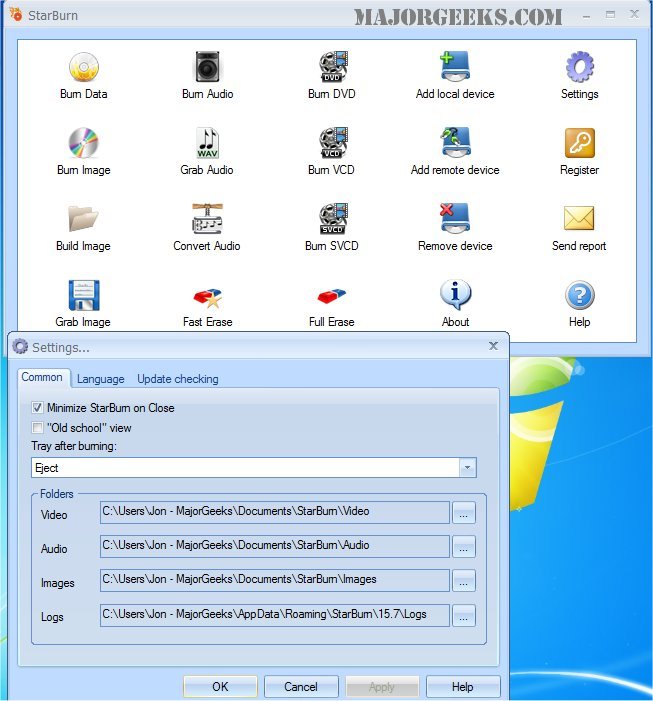653x701 pixels.
Task: Switch to the Language tab
Action: pos(101,379)
